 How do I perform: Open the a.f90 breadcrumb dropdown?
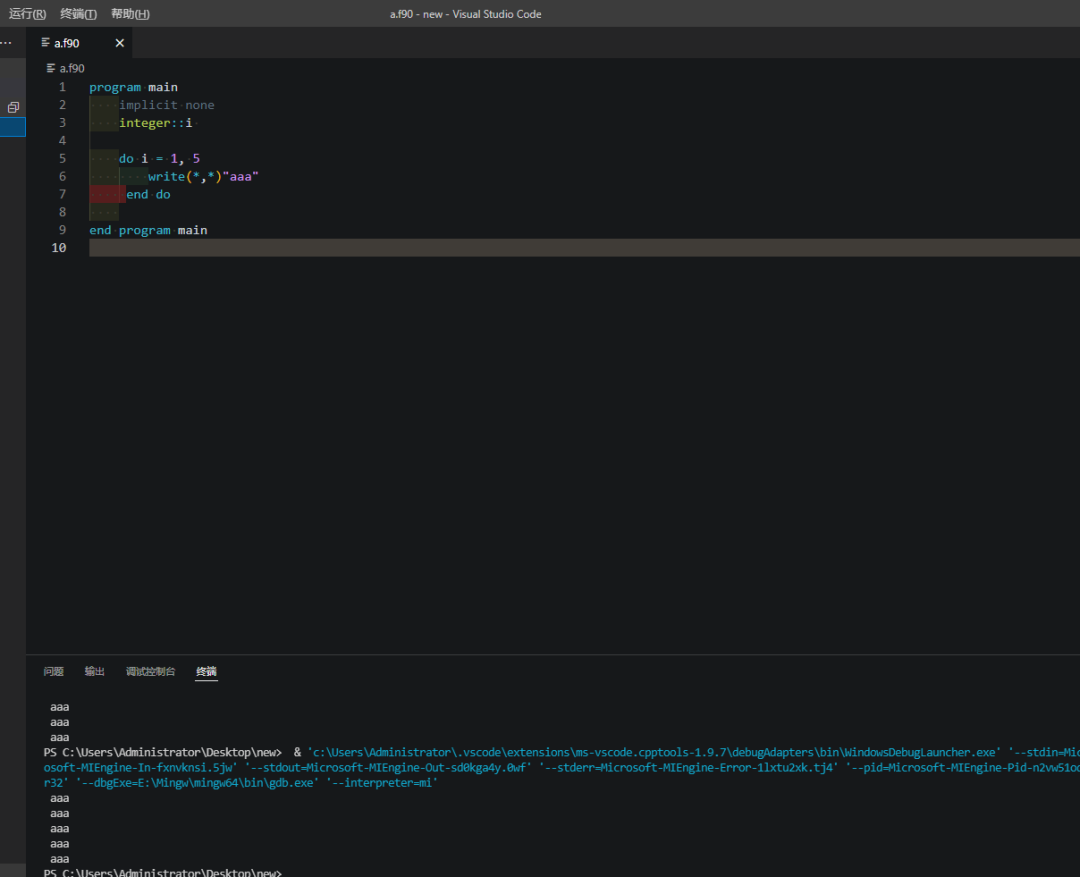click(x=71, y=67)
